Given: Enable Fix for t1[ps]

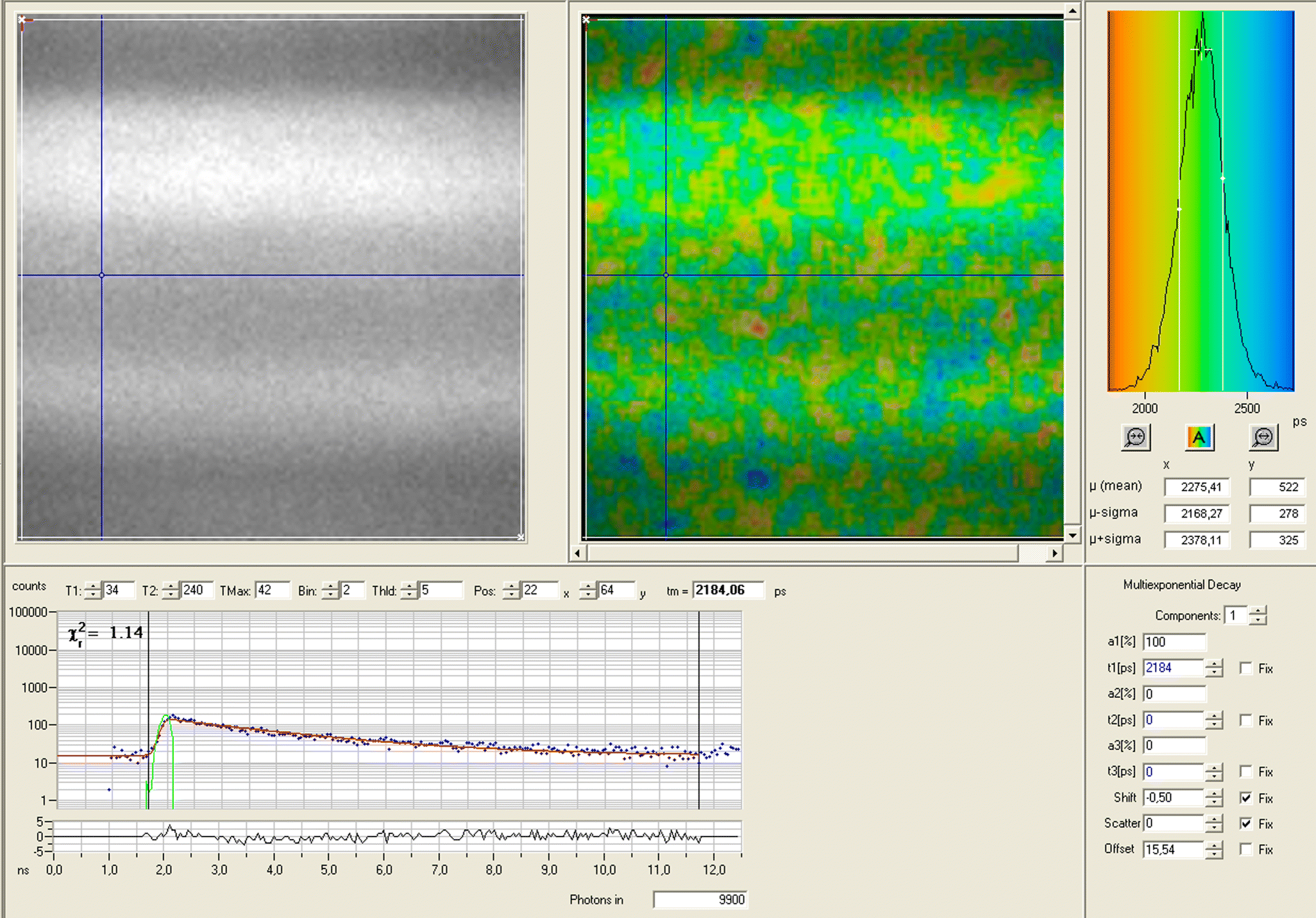Looking at the screenshot, I should coord(1246,668).
